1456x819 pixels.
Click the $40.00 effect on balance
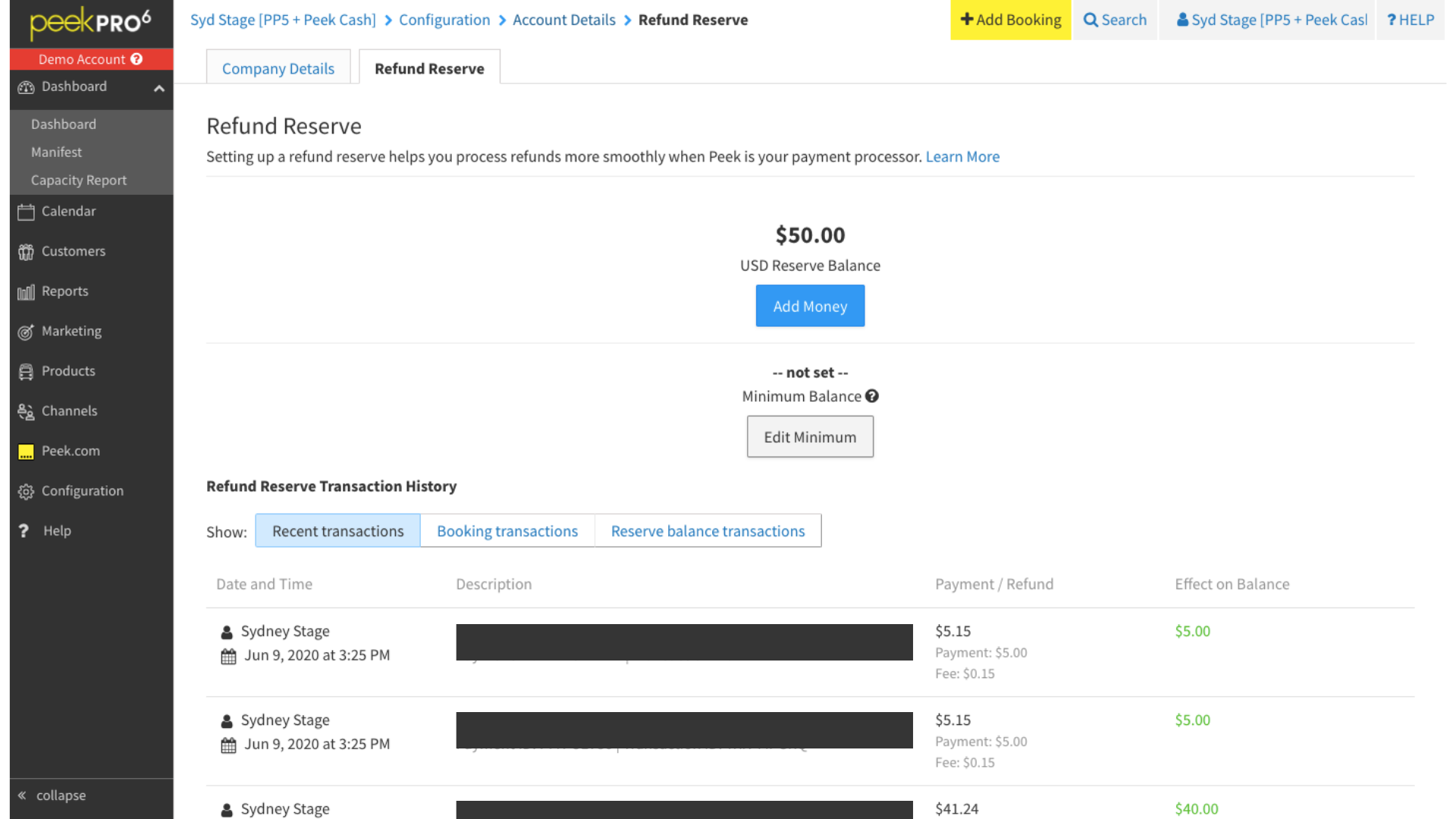1197,808
